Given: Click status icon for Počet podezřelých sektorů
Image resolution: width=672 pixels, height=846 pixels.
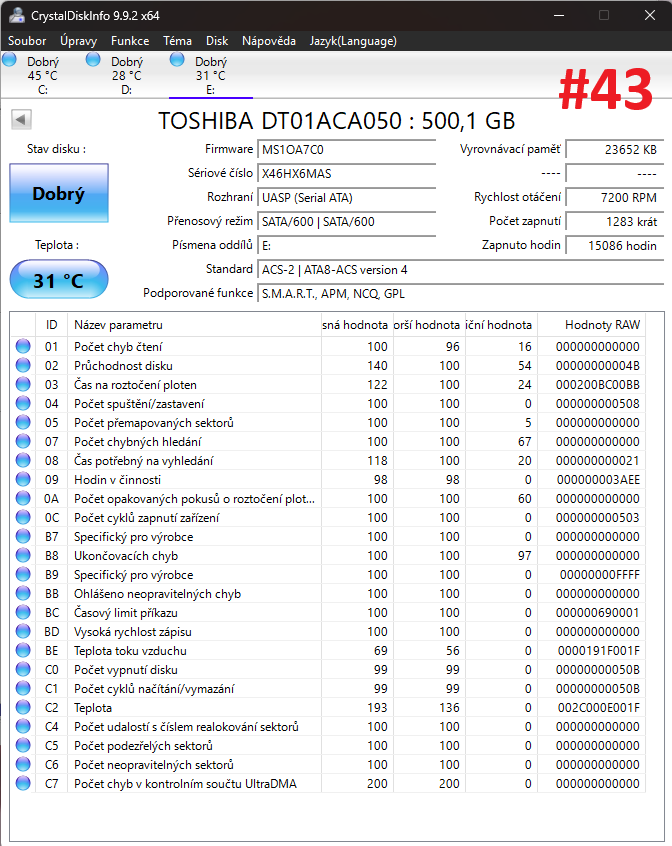Looking at the screenshot, I should pos(23,745).
